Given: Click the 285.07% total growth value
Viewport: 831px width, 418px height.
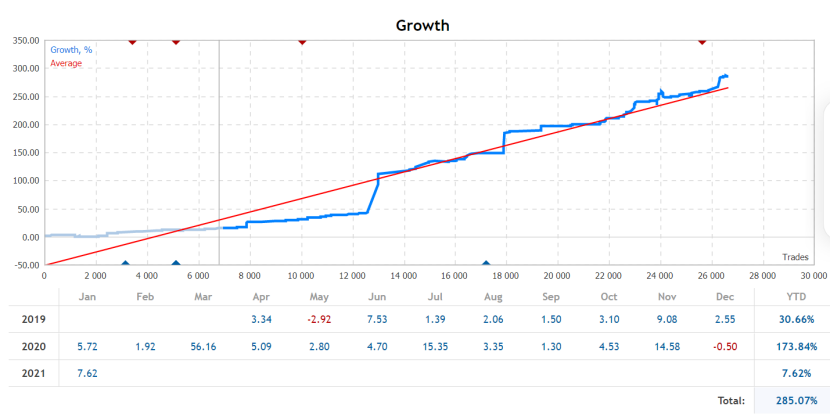Looking at the screenshot, I should point(797,401).
